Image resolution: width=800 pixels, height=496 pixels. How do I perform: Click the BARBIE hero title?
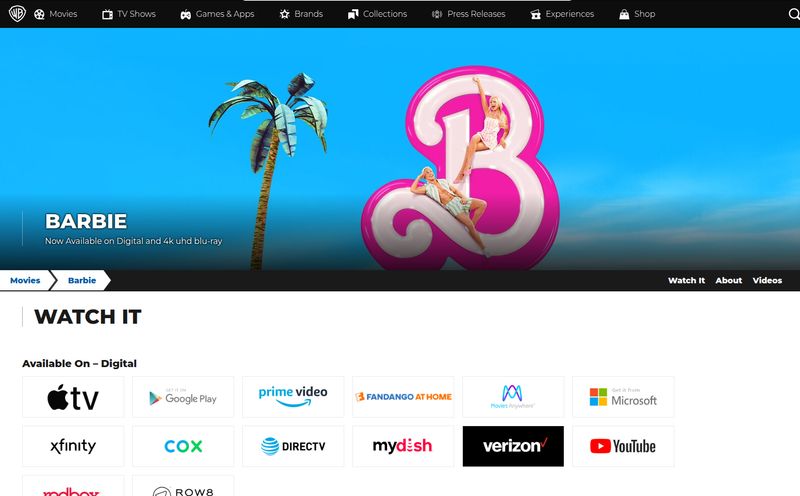point(86,221)
